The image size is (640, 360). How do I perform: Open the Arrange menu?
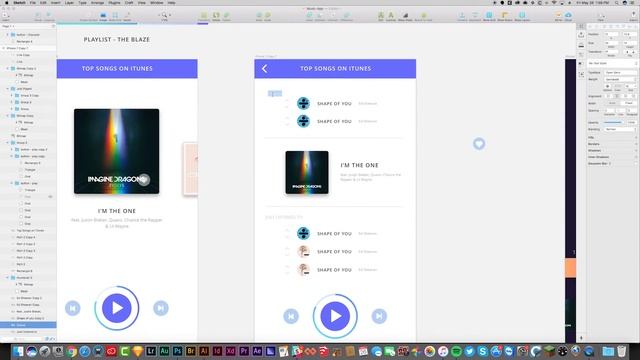(x=97, y=2)
